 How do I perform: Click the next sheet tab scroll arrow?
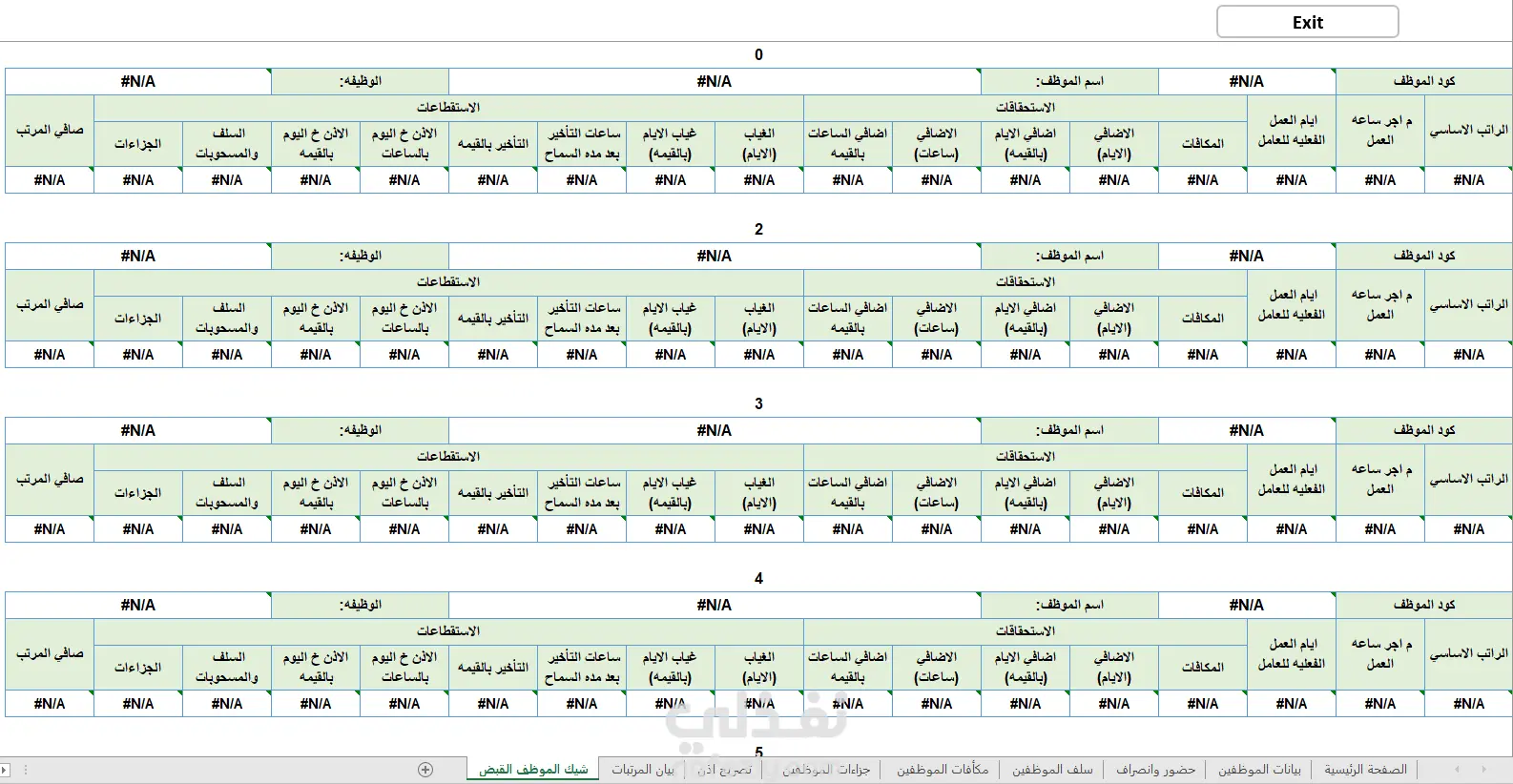coord(1483,770)
